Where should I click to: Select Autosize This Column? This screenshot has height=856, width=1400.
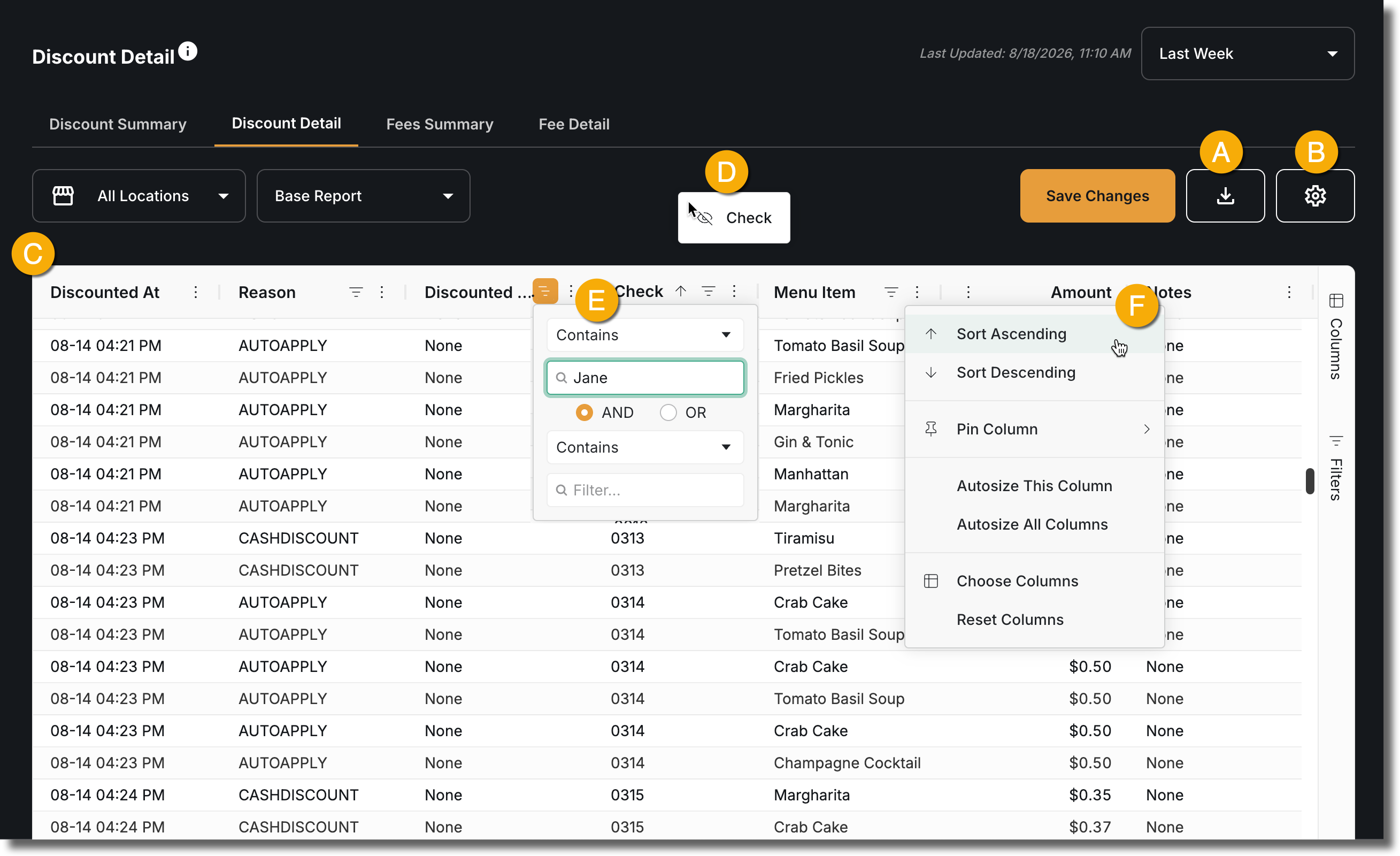(1034, 486)
